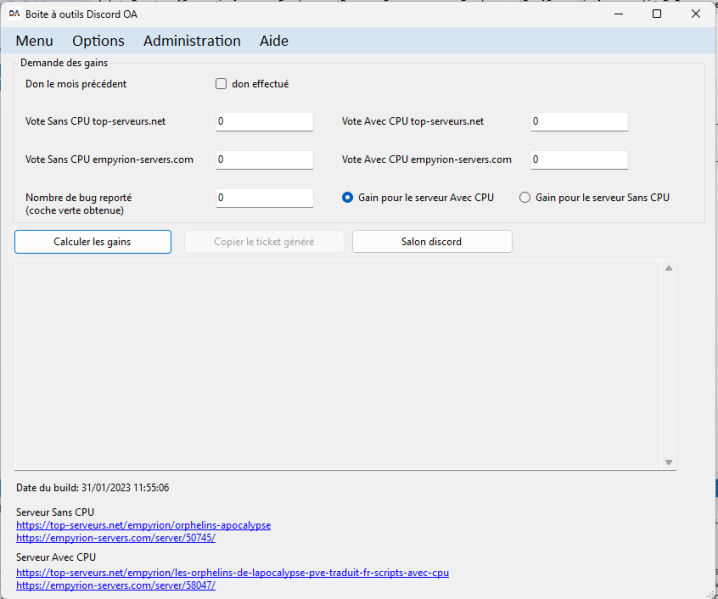This screenshot has width=718, height=599.
Task: Close the Boite à outils Discord OA window
Action: [696, 14]
